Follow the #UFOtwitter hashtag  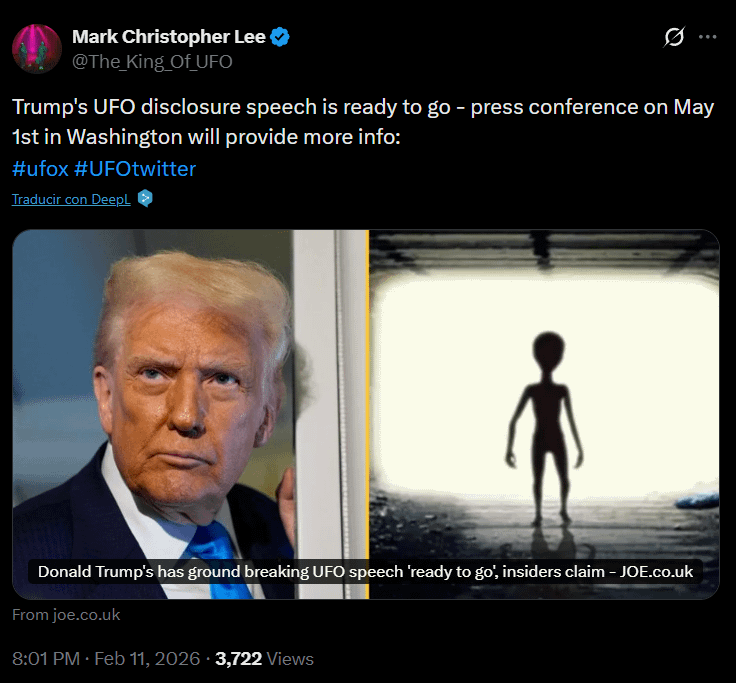tap(135, 169)
